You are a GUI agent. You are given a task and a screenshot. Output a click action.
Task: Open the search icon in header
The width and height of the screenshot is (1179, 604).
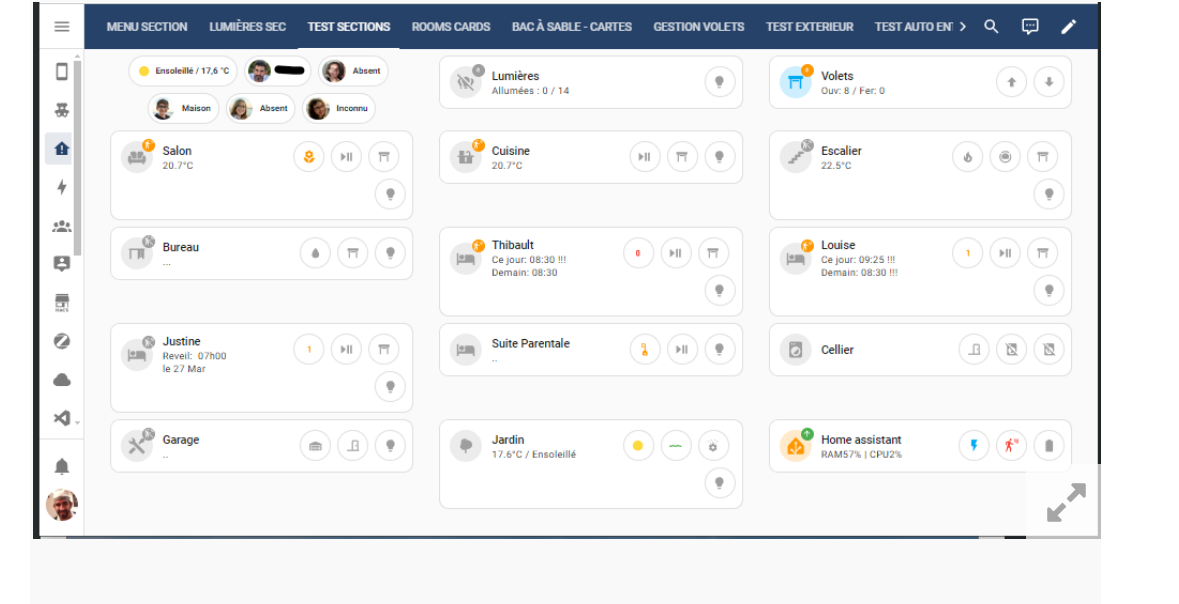[991, 26]
